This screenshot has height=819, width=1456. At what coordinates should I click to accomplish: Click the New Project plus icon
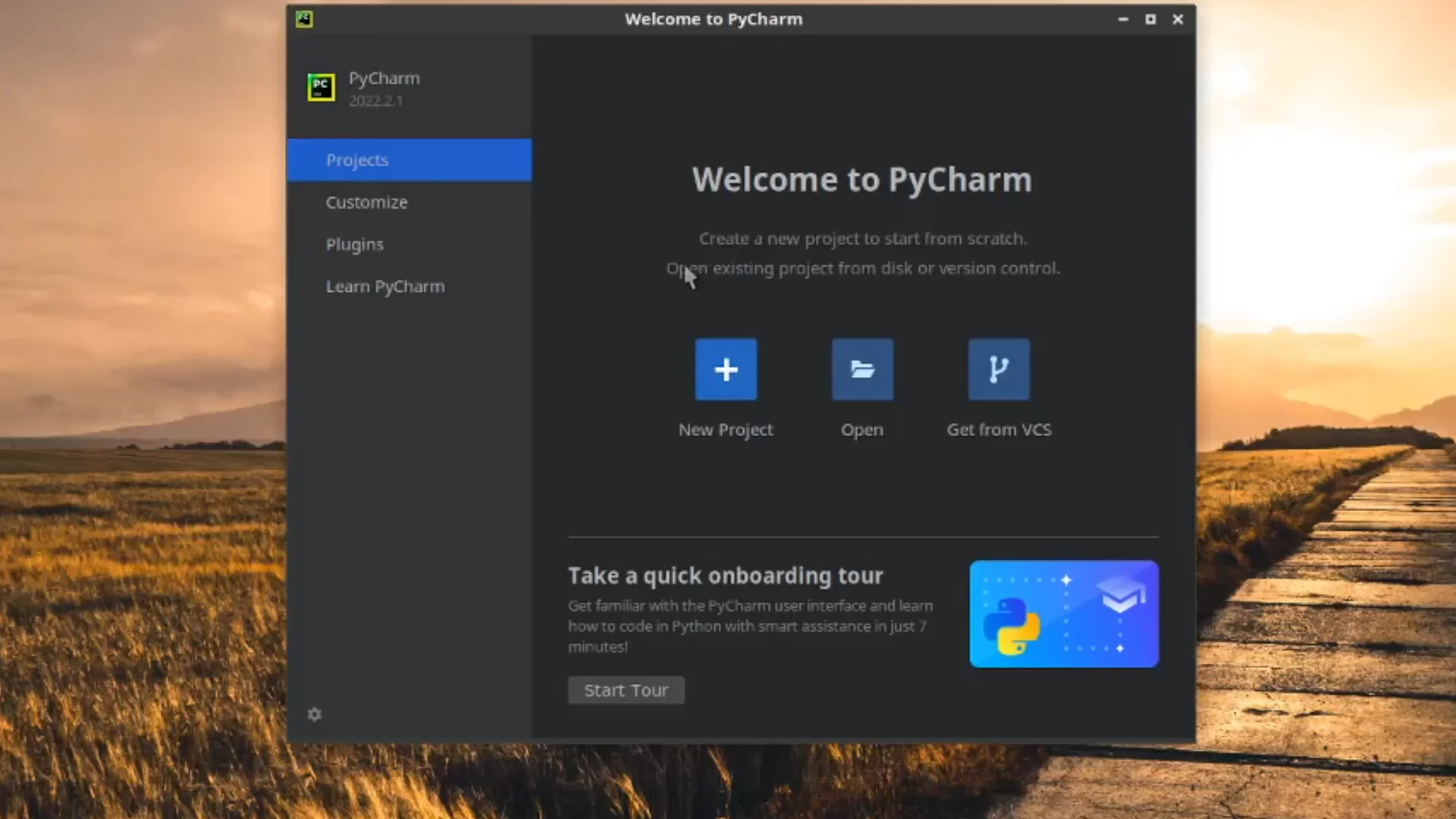725,369
